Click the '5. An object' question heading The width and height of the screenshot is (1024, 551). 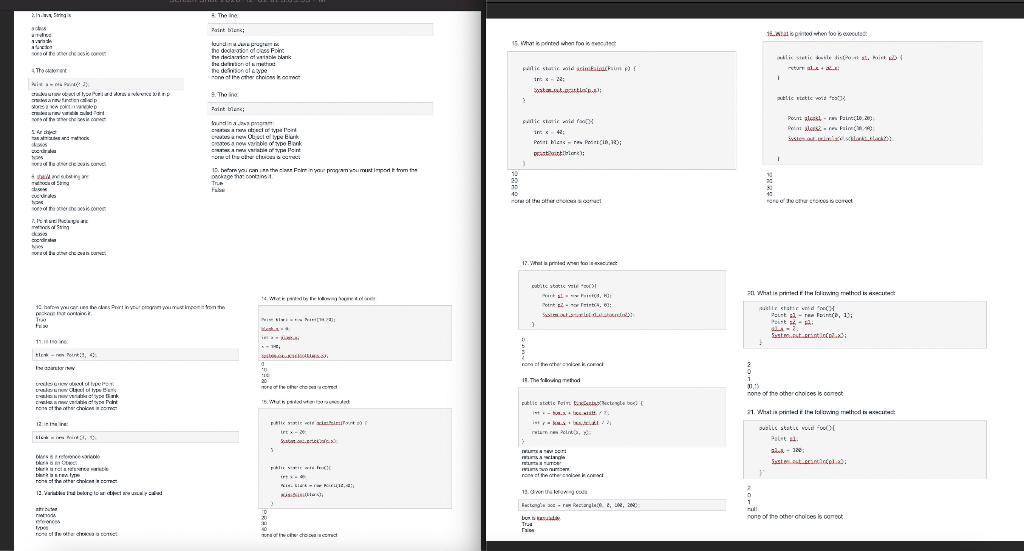click(x=44, y=132)
